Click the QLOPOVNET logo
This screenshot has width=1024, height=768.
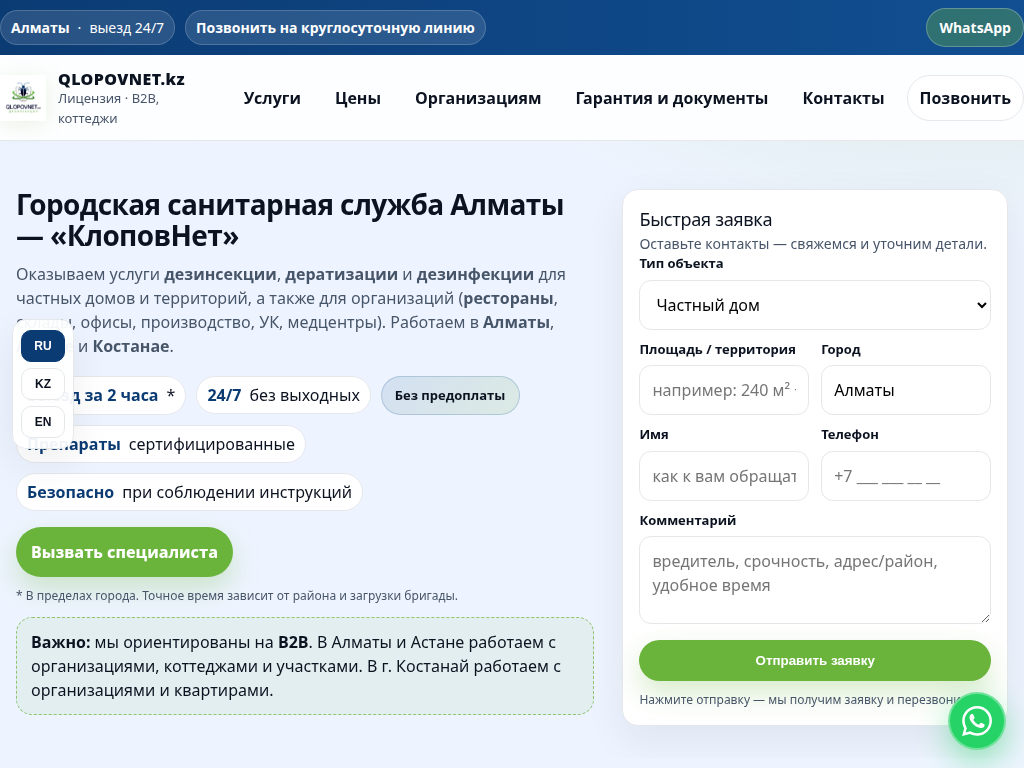click(25, 98)
